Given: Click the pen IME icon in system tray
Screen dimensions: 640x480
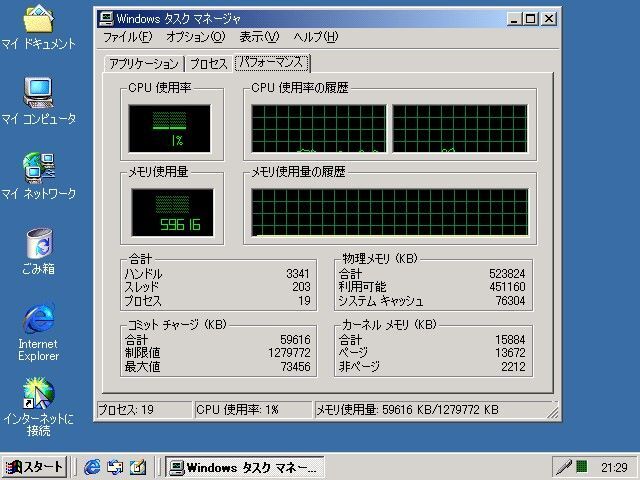Looking at the screenshot, I should click(564, 467).
